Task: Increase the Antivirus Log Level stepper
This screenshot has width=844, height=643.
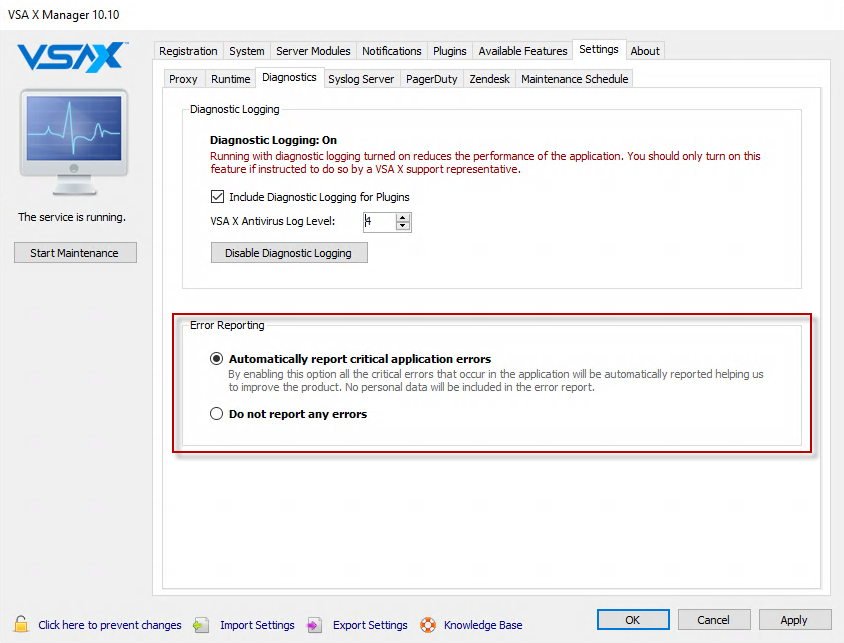Action: click(x=403, y=217)
